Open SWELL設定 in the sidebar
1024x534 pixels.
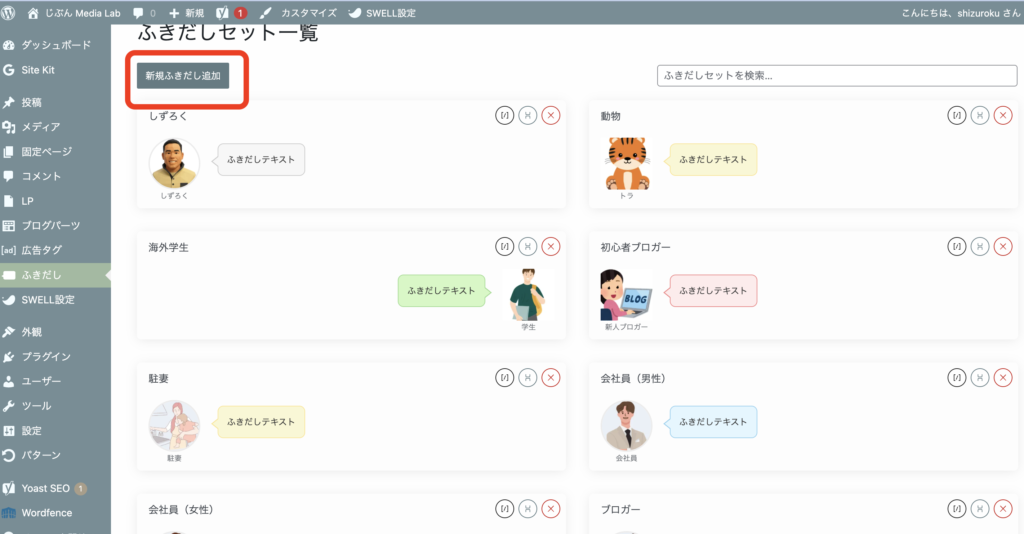48,299
